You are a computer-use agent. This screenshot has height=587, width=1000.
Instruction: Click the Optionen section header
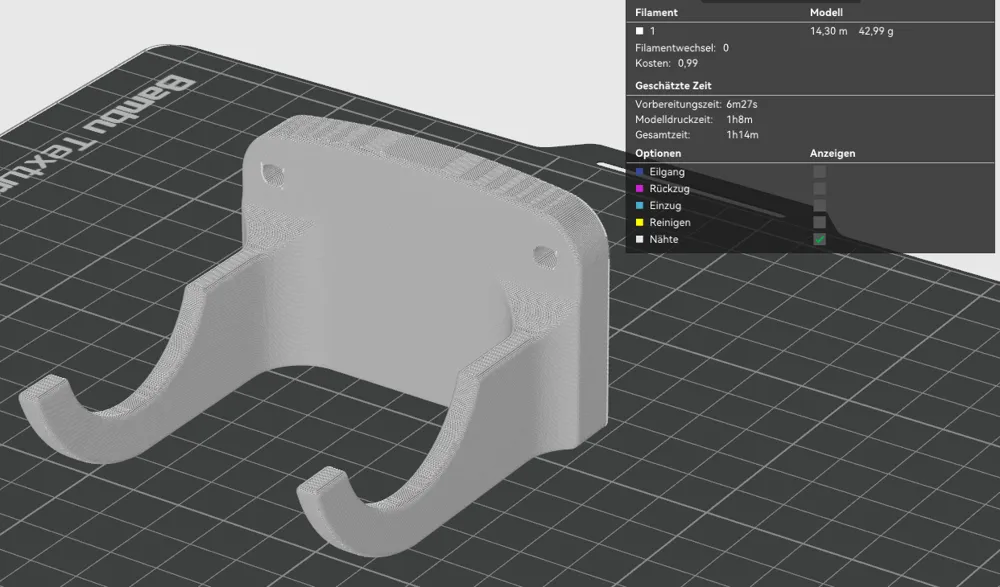[658, 153]
